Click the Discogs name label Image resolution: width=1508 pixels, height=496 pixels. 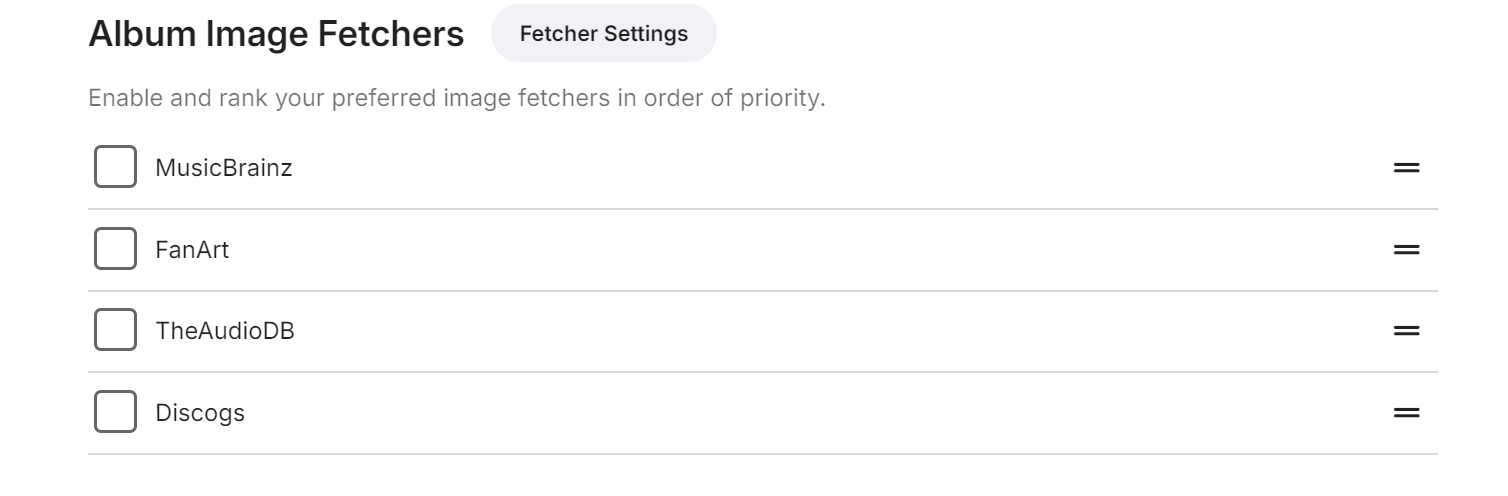pos(200,413)
